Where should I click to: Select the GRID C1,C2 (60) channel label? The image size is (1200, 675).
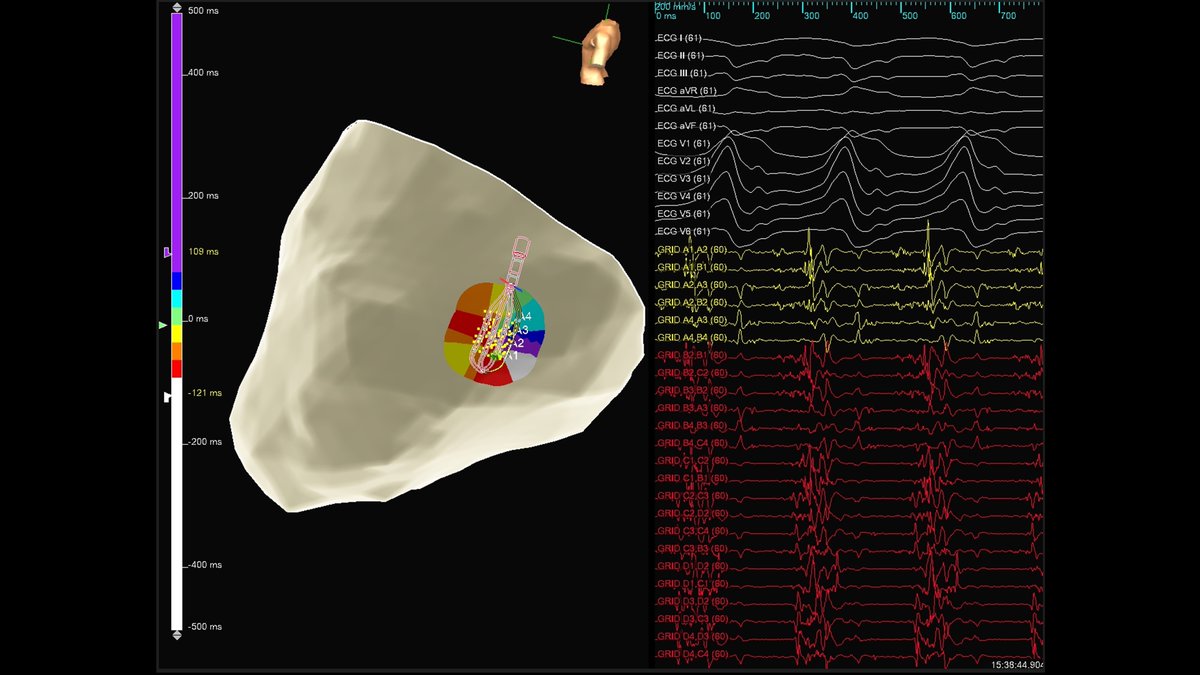(691, 460)
